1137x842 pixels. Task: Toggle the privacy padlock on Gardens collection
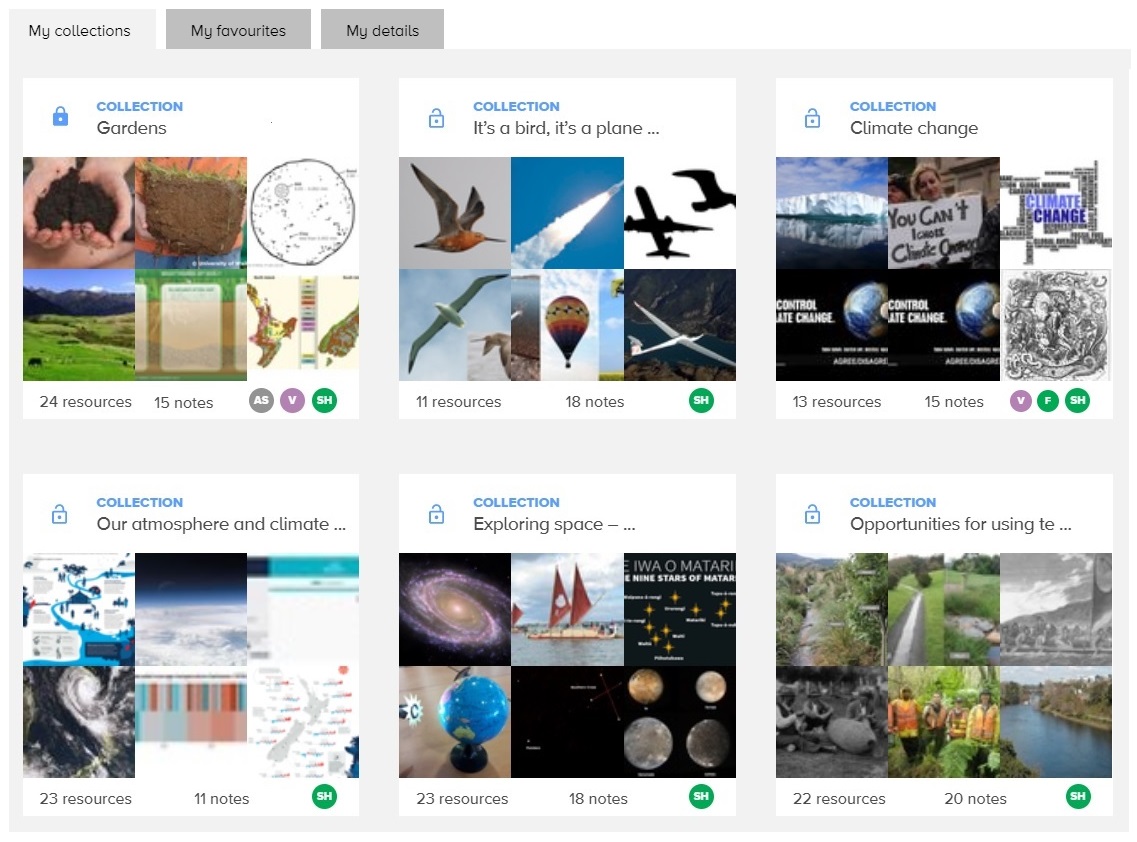click(x=59, y=117)
